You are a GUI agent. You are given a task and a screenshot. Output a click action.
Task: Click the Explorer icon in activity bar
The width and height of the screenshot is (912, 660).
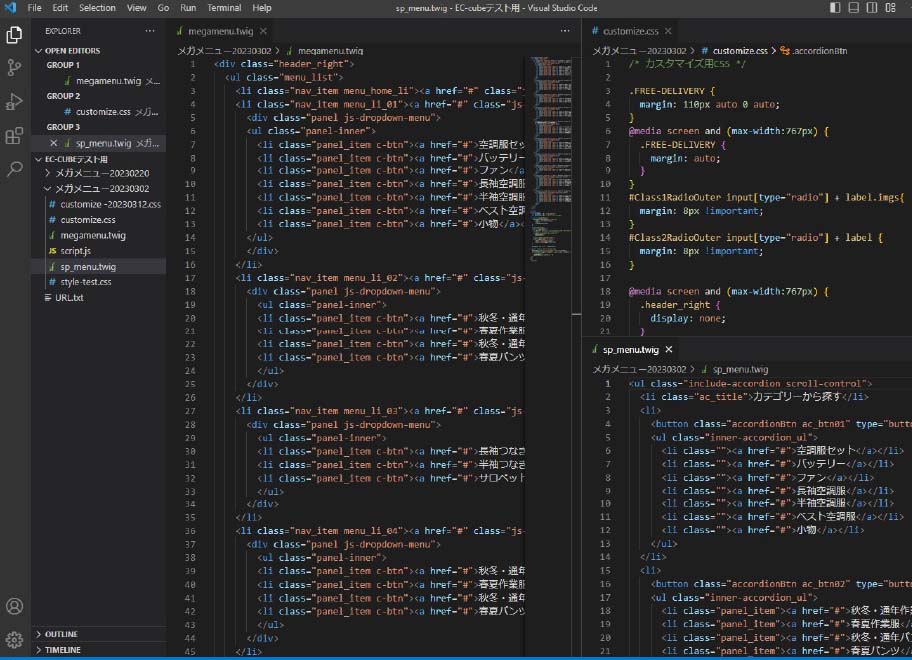pyautogui.click(x=14, y=35)
